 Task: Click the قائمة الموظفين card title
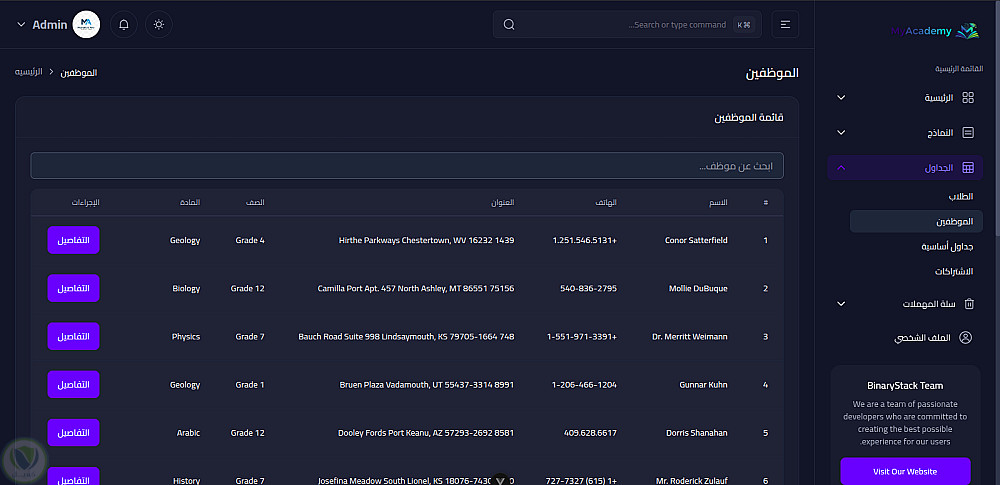click(748, 118)
